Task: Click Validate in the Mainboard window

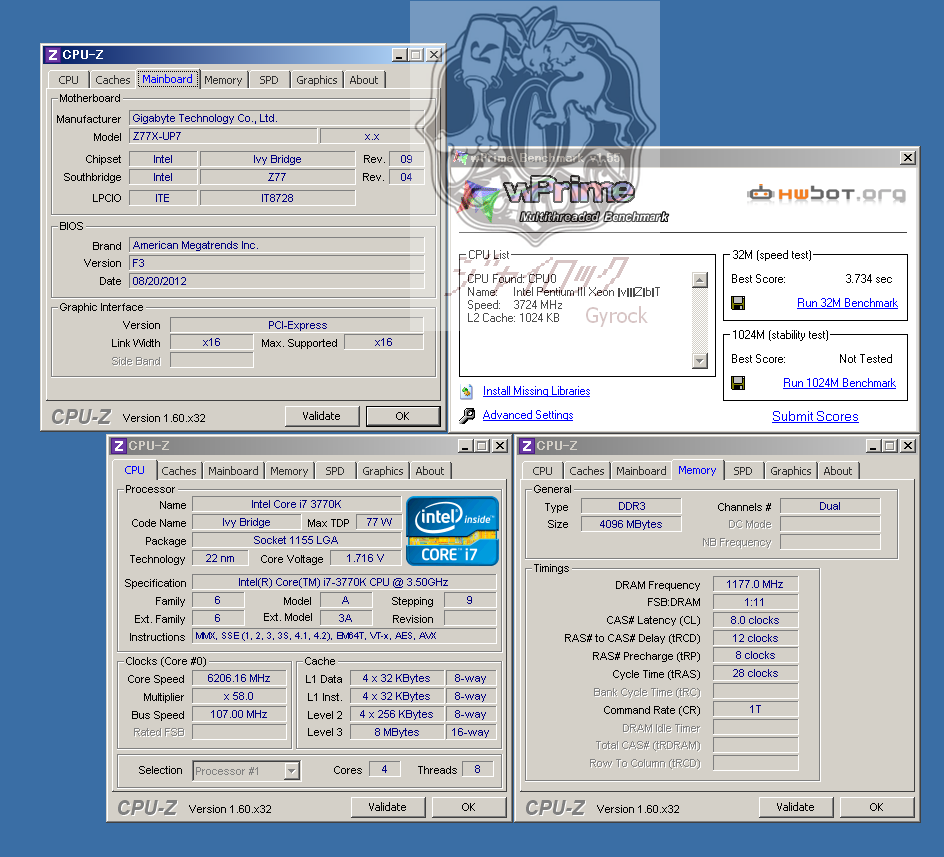Action: click(x=321, y=416)
